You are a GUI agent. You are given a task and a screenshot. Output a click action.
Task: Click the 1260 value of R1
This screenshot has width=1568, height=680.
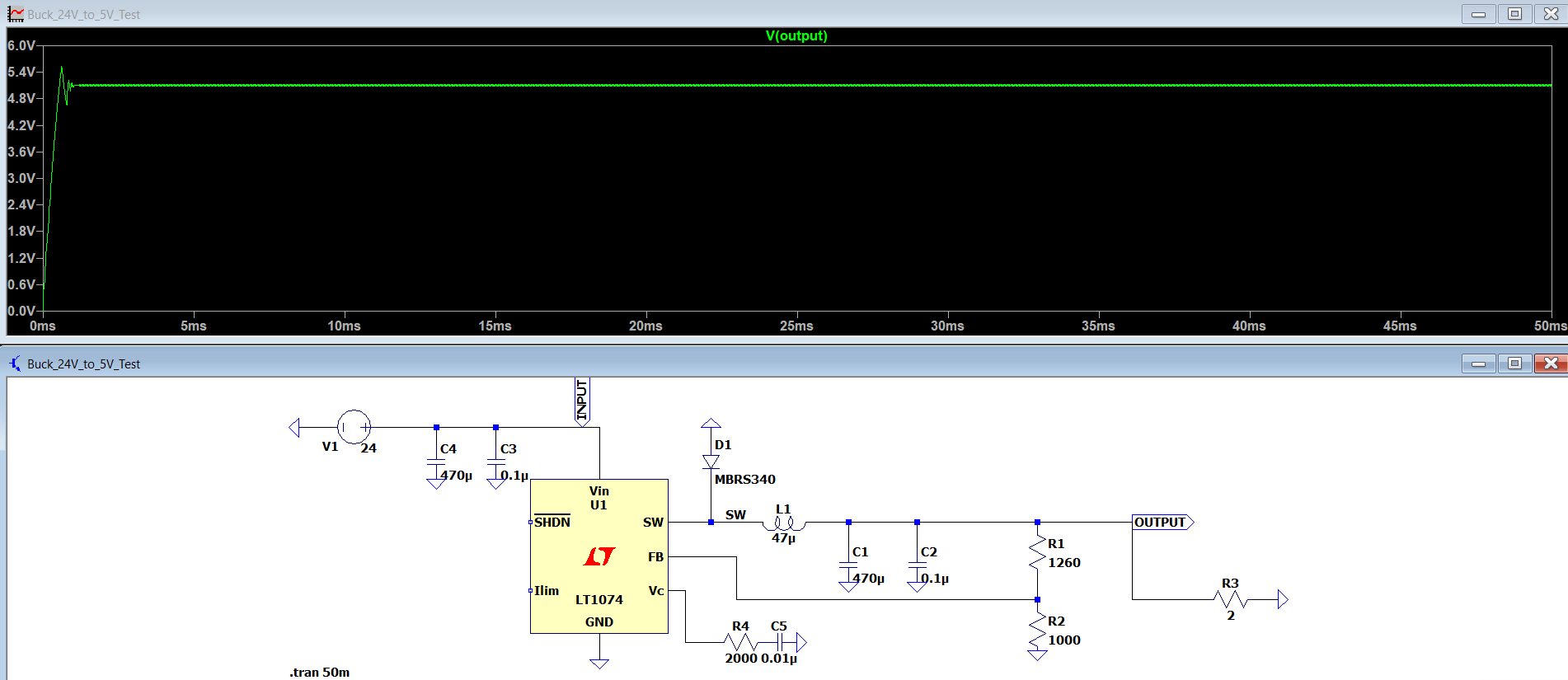[1064, 562]
